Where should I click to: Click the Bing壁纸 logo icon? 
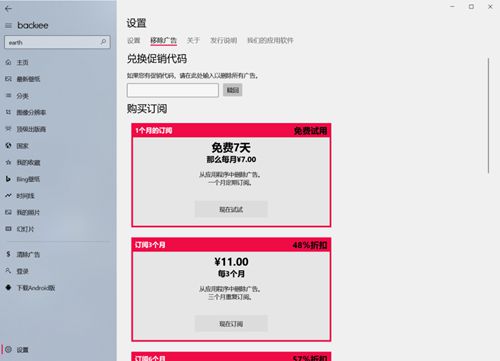8,179
